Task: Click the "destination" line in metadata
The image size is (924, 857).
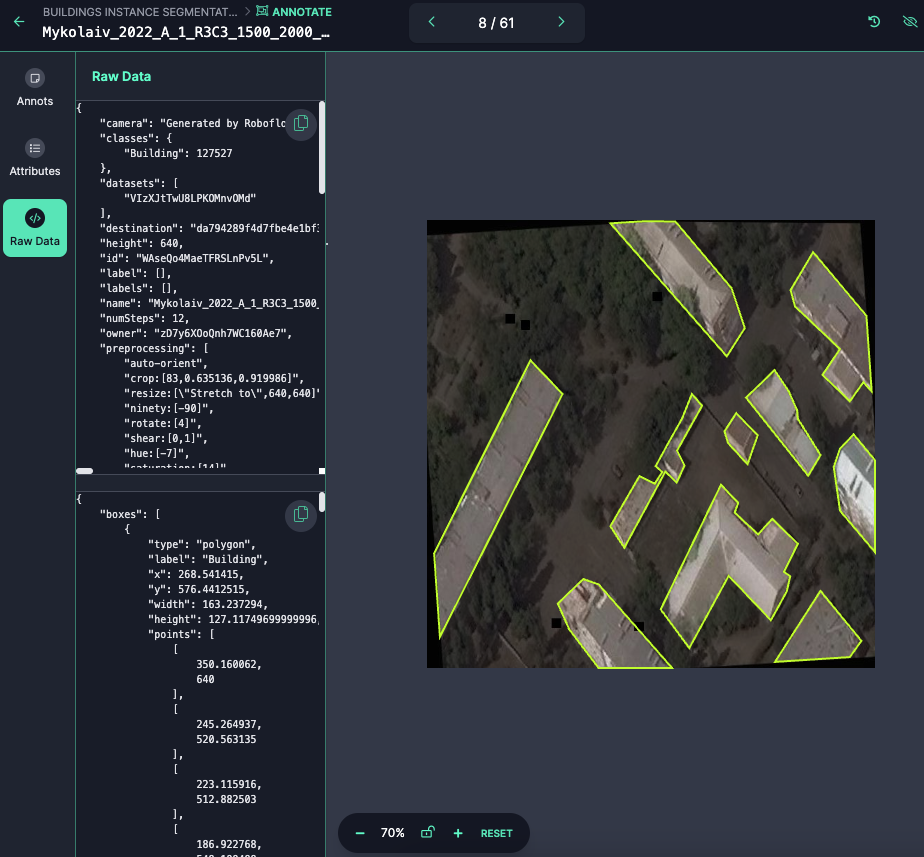Action: pos(209,228)
